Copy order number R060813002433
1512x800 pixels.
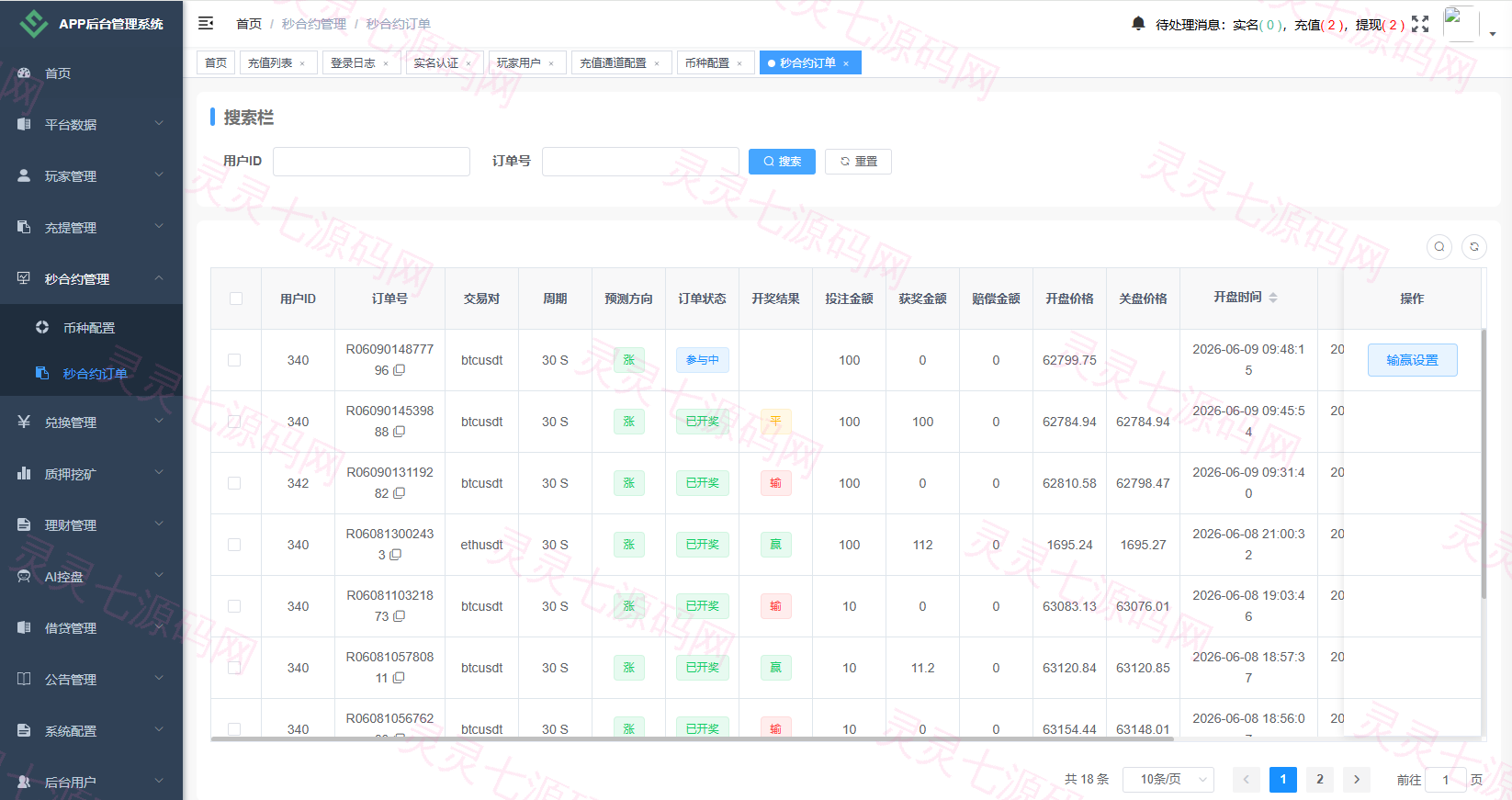(x=396, y=555)
